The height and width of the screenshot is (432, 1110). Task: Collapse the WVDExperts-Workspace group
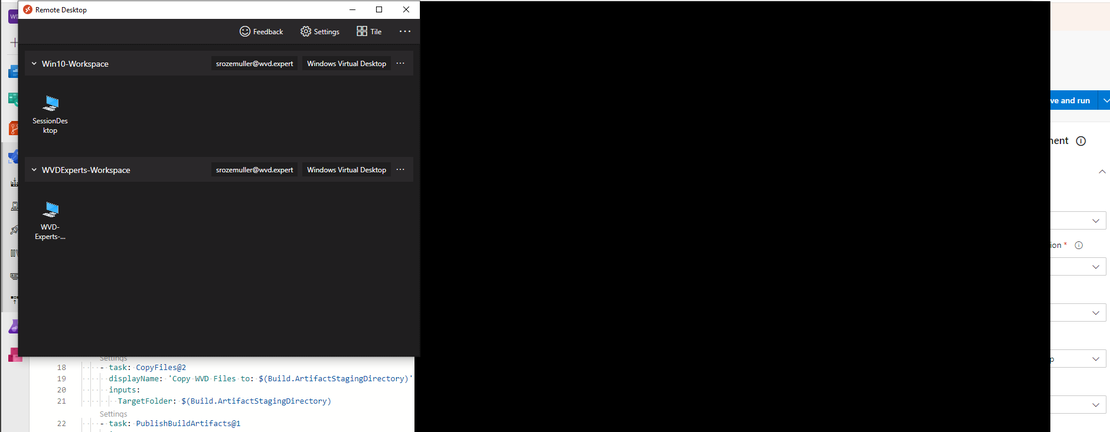[x=34, y=170]
